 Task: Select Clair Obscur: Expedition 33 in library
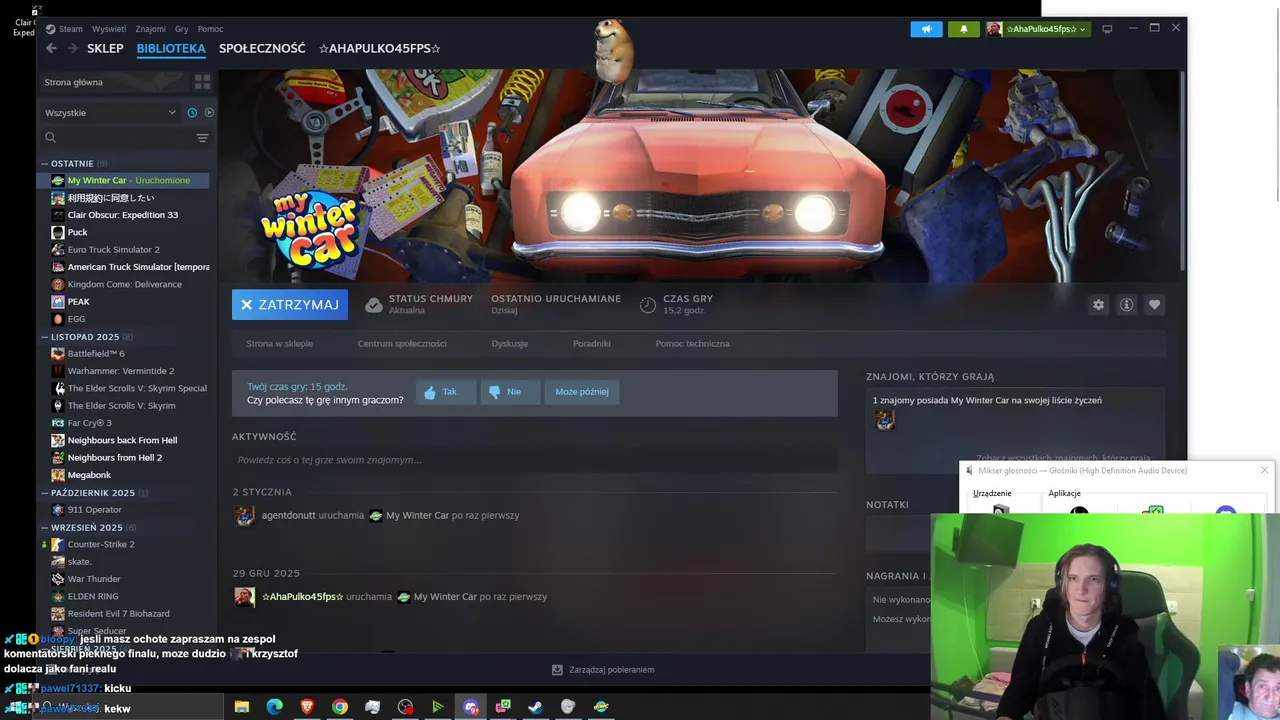coord(123,215)
